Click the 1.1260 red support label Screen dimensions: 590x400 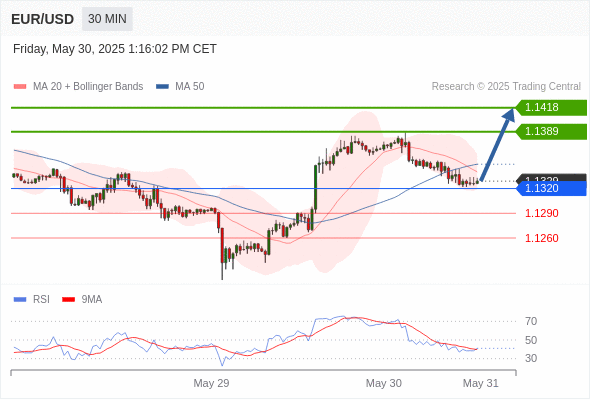point(542,238)
